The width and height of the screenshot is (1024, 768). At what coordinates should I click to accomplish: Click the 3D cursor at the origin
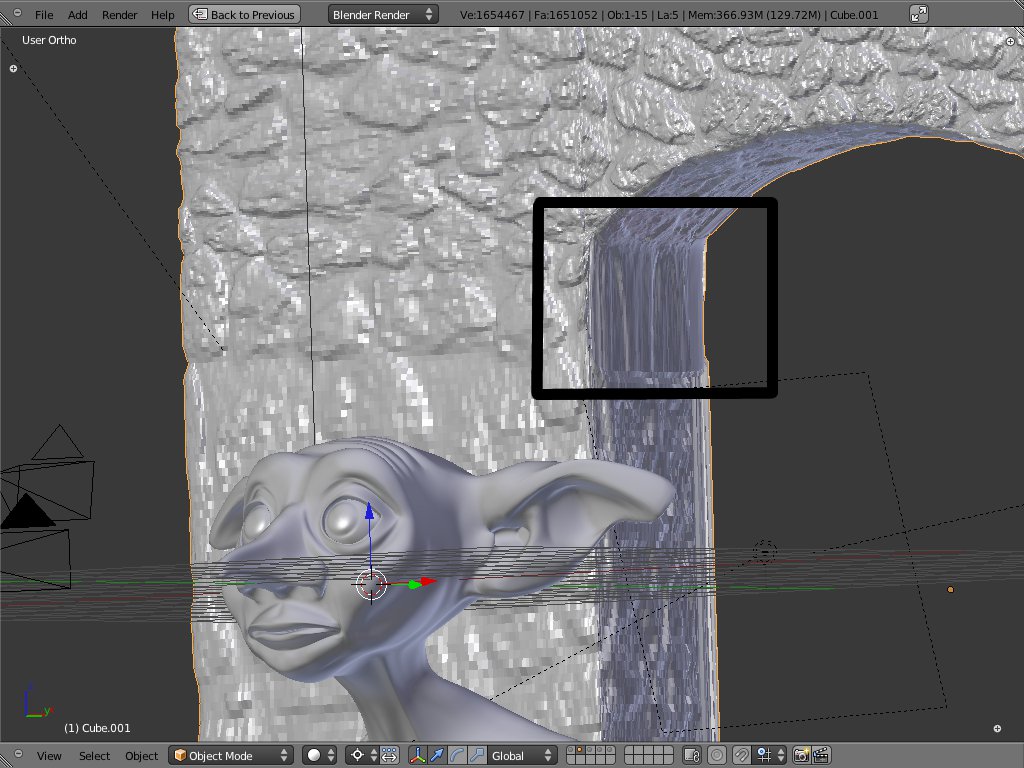(371, 584)
